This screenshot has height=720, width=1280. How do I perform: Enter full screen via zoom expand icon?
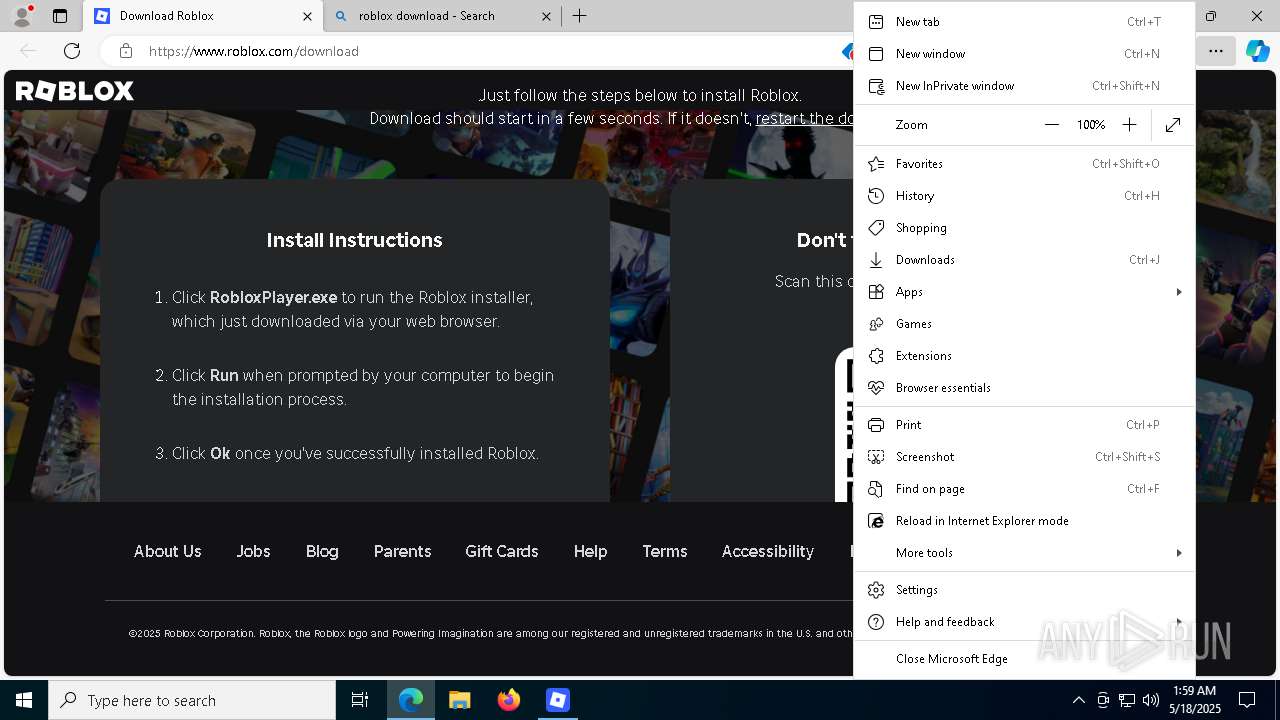pos(1173,125)
